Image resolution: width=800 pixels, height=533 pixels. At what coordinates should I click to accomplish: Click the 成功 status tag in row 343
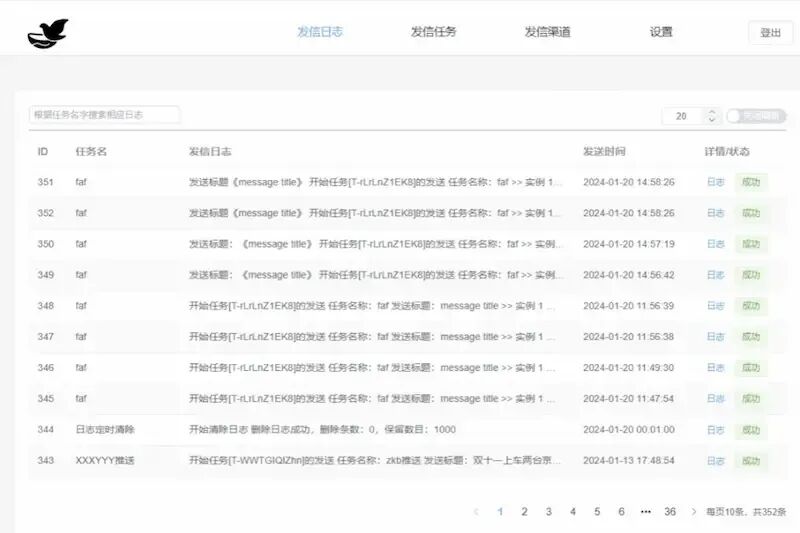[x=751, y=461]
